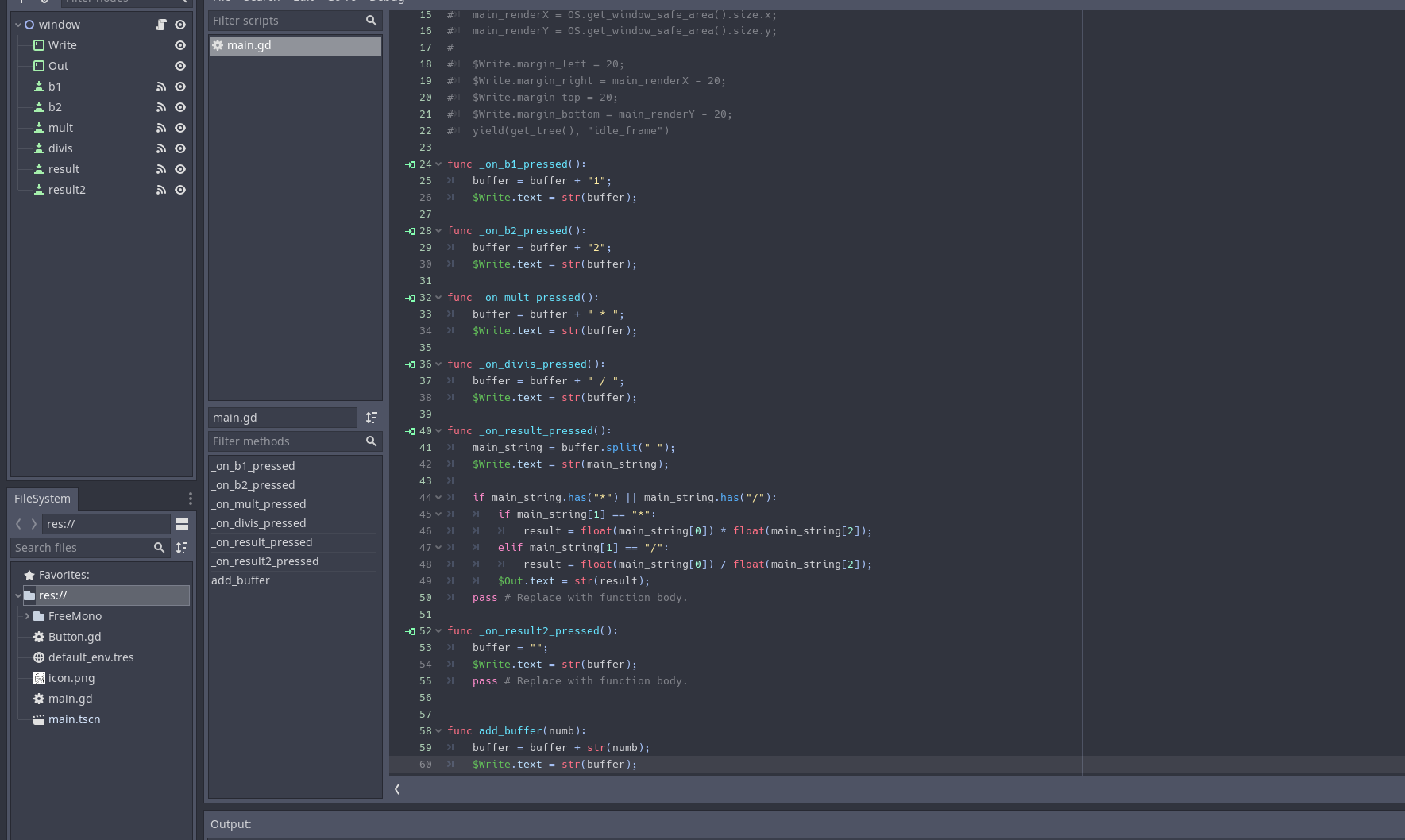Click the signal connection icon at line 24

click(411, 164)
